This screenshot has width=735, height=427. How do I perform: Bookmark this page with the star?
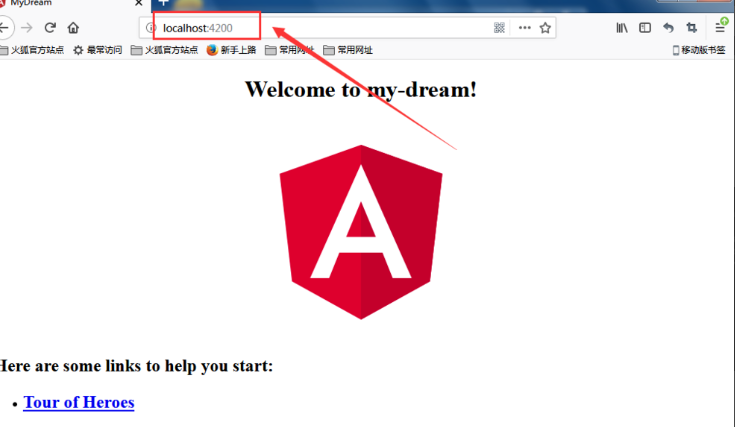click(x=545, y=28)
